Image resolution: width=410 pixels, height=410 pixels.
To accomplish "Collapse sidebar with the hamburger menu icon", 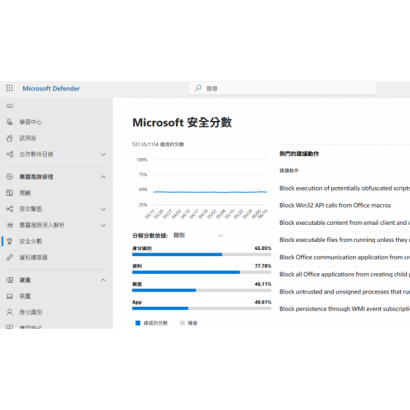I will (10, 106).
